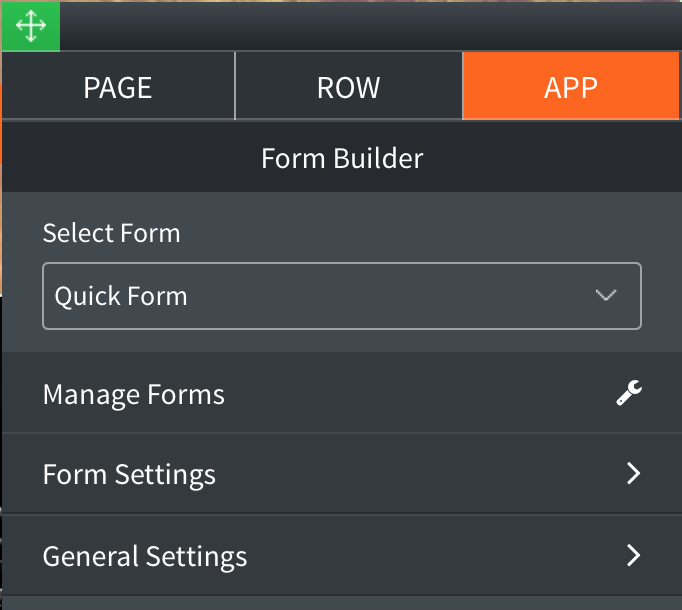The width and height of the screenshot is (682, 610).
Task: Open the General Settings section
Action: tap(342, 555)
